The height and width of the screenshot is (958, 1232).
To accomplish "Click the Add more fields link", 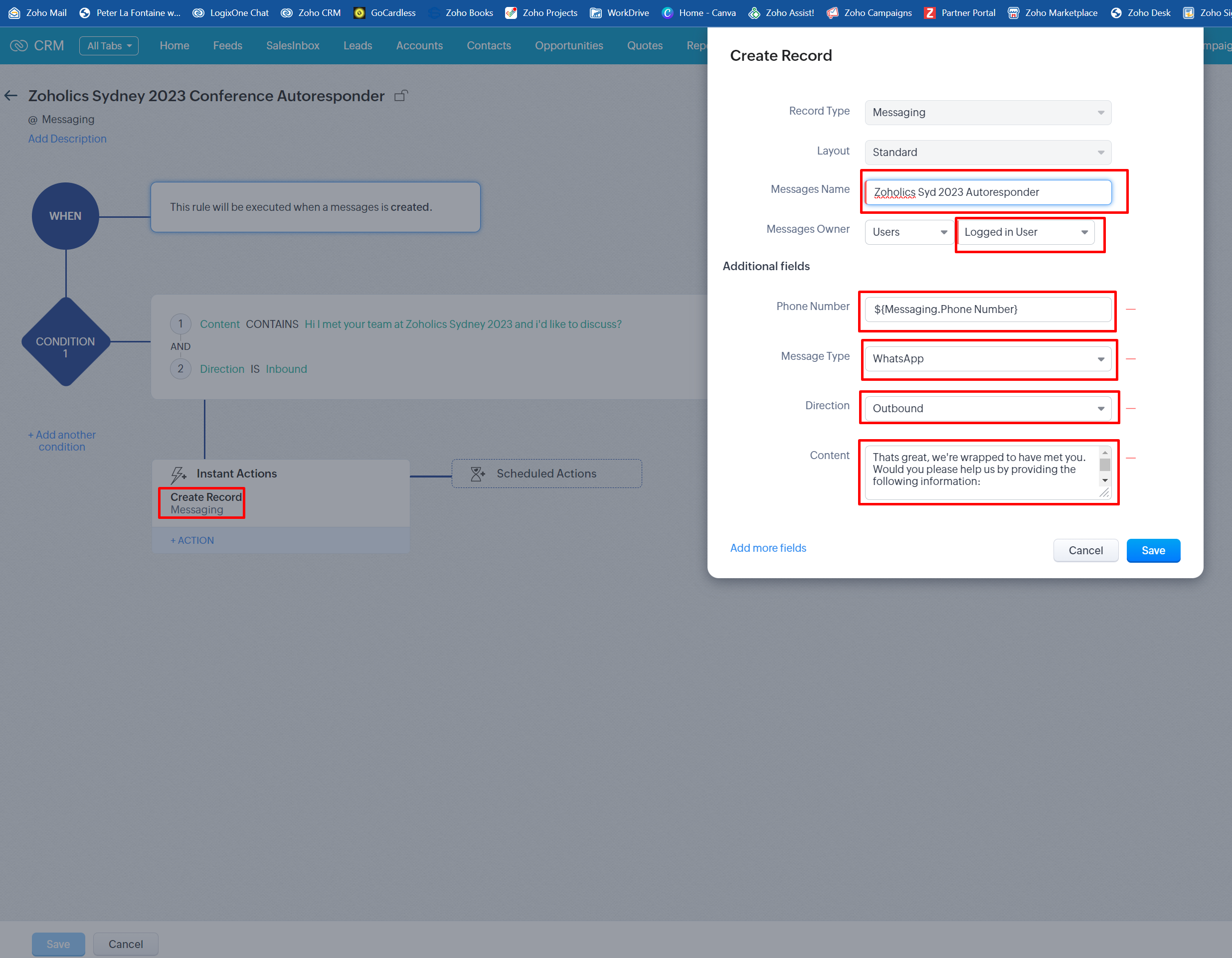I will [768, 547].
